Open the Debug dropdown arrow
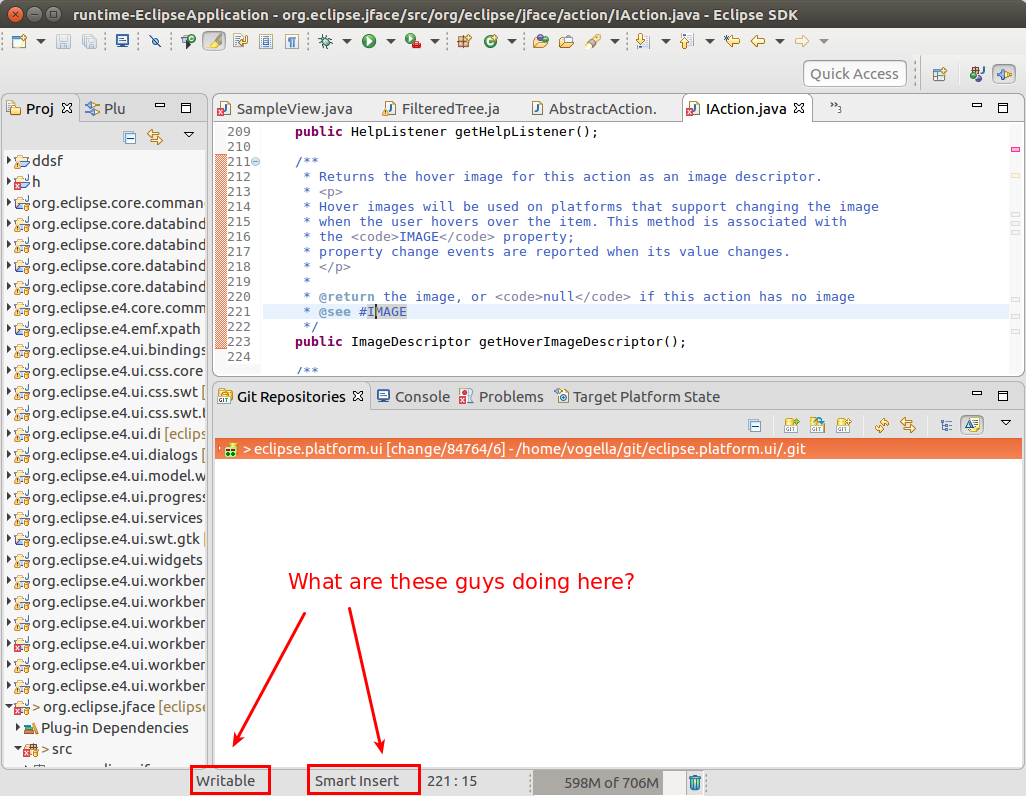 pyautogui.click(x=347, y=41)
